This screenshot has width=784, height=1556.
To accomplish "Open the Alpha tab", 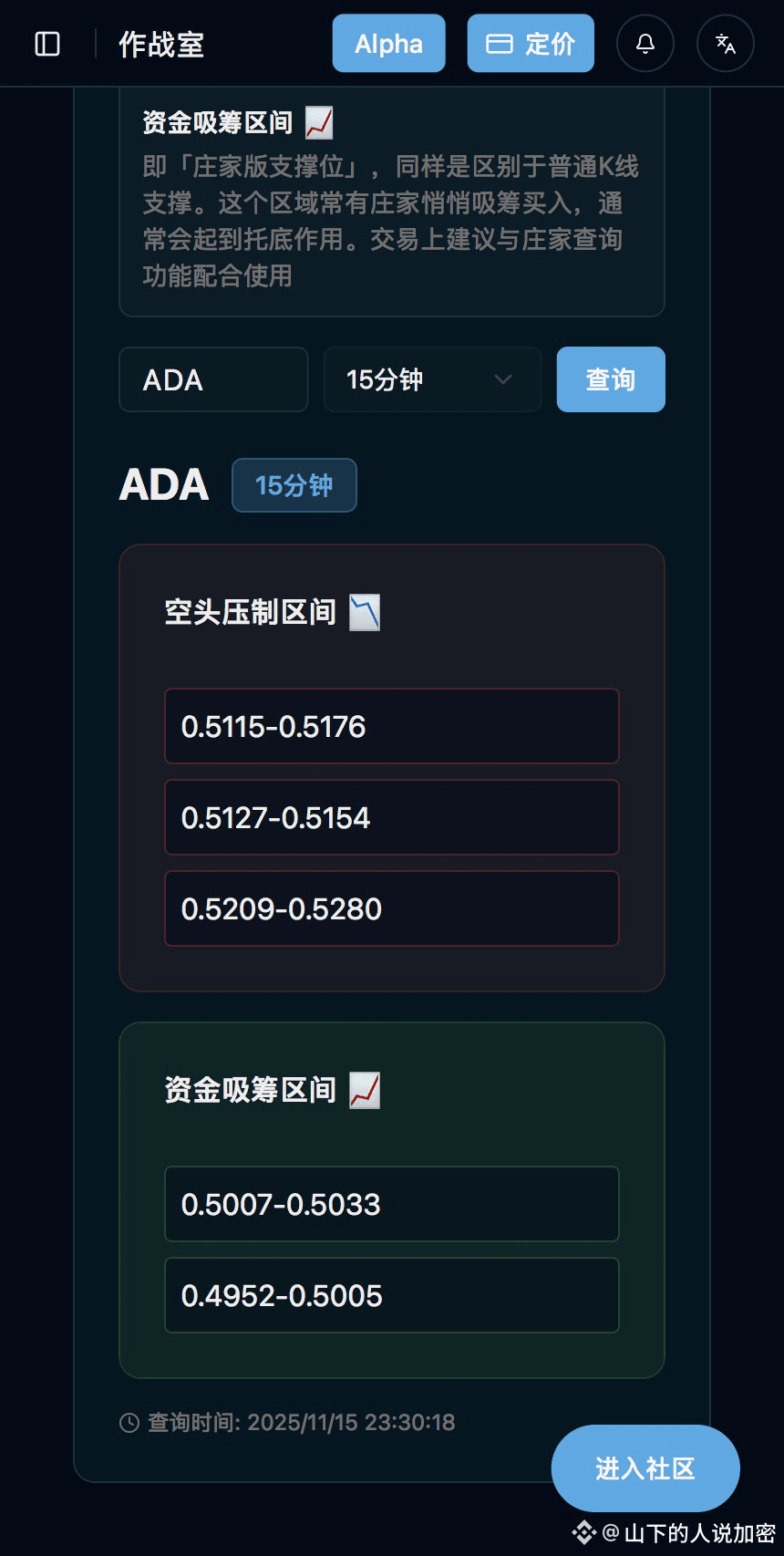I will click(389, 43).
